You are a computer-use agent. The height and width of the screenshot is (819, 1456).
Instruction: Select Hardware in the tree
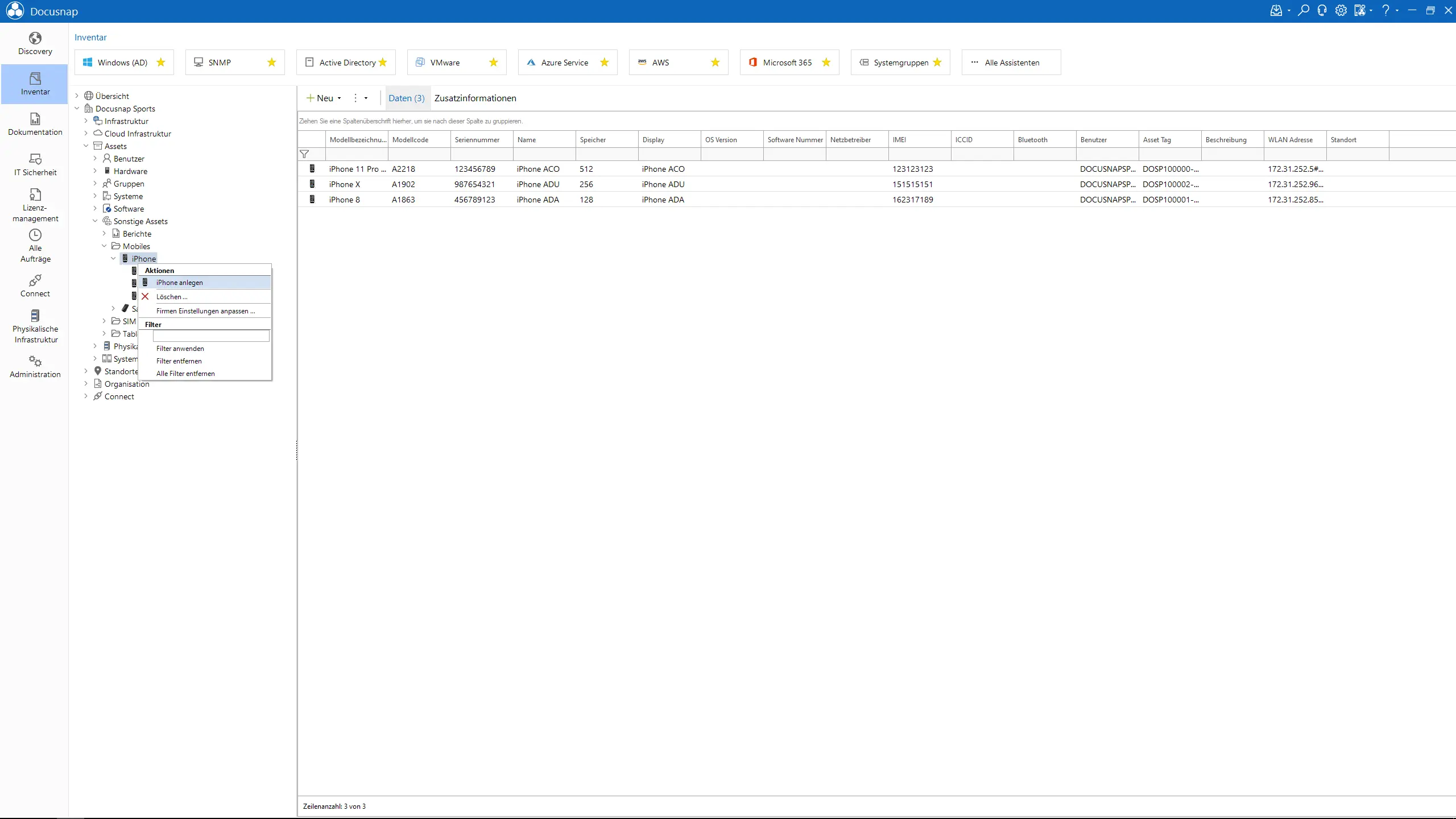tap(130, 171)
